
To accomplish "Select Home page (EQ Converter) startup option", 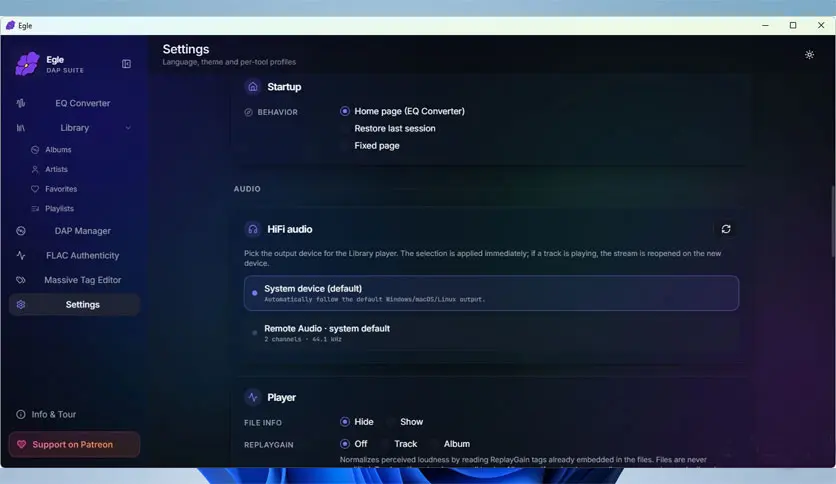I will tap(402, 111).
